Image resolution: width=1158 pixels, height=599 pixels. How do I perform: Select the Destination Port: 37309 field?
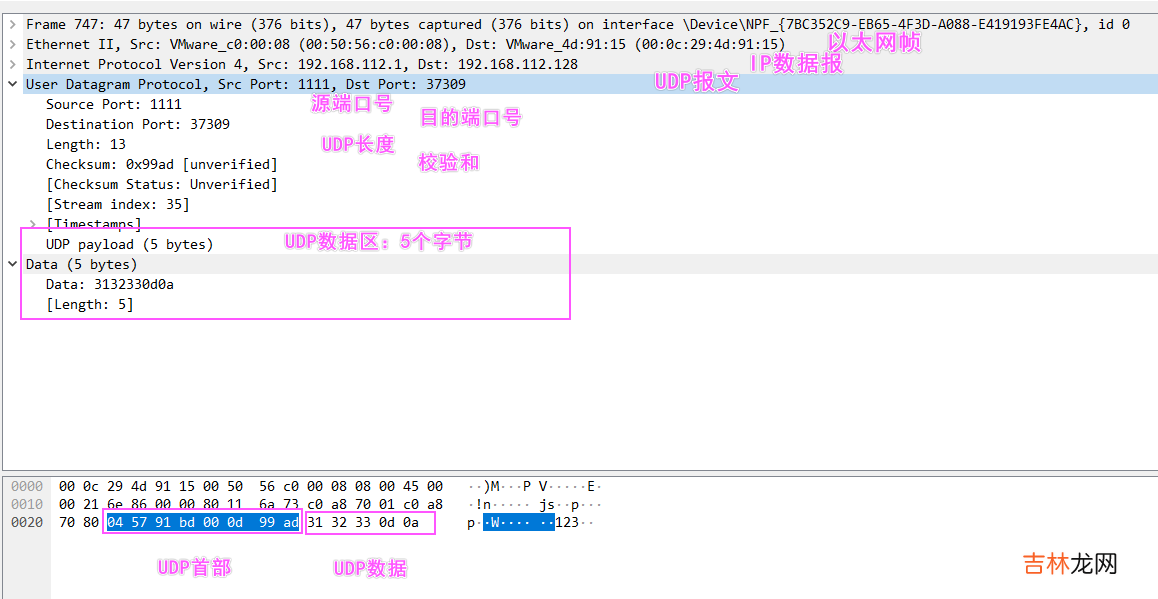pos(137,124)
